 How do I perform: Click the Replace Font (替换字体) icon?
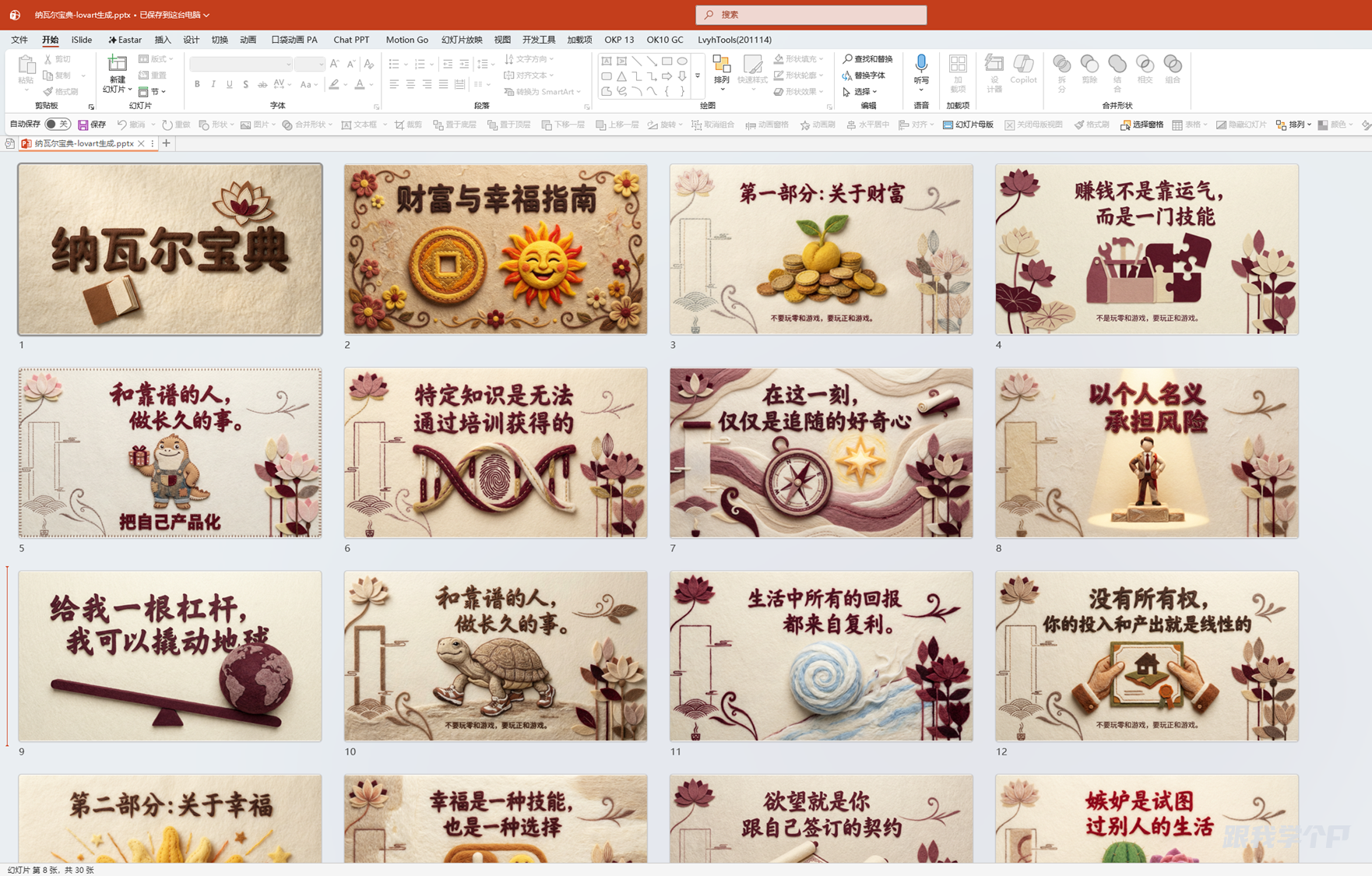(864, 76)
